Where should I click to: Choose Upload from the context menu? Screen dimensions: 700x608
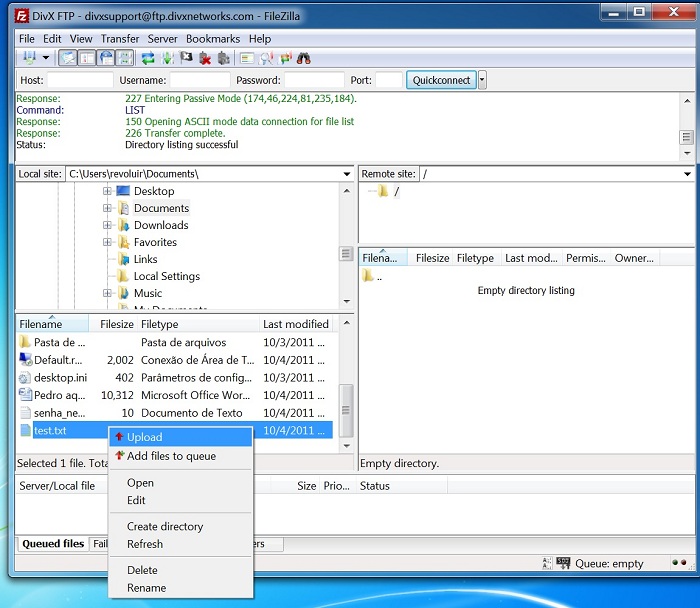pos(144,437)
